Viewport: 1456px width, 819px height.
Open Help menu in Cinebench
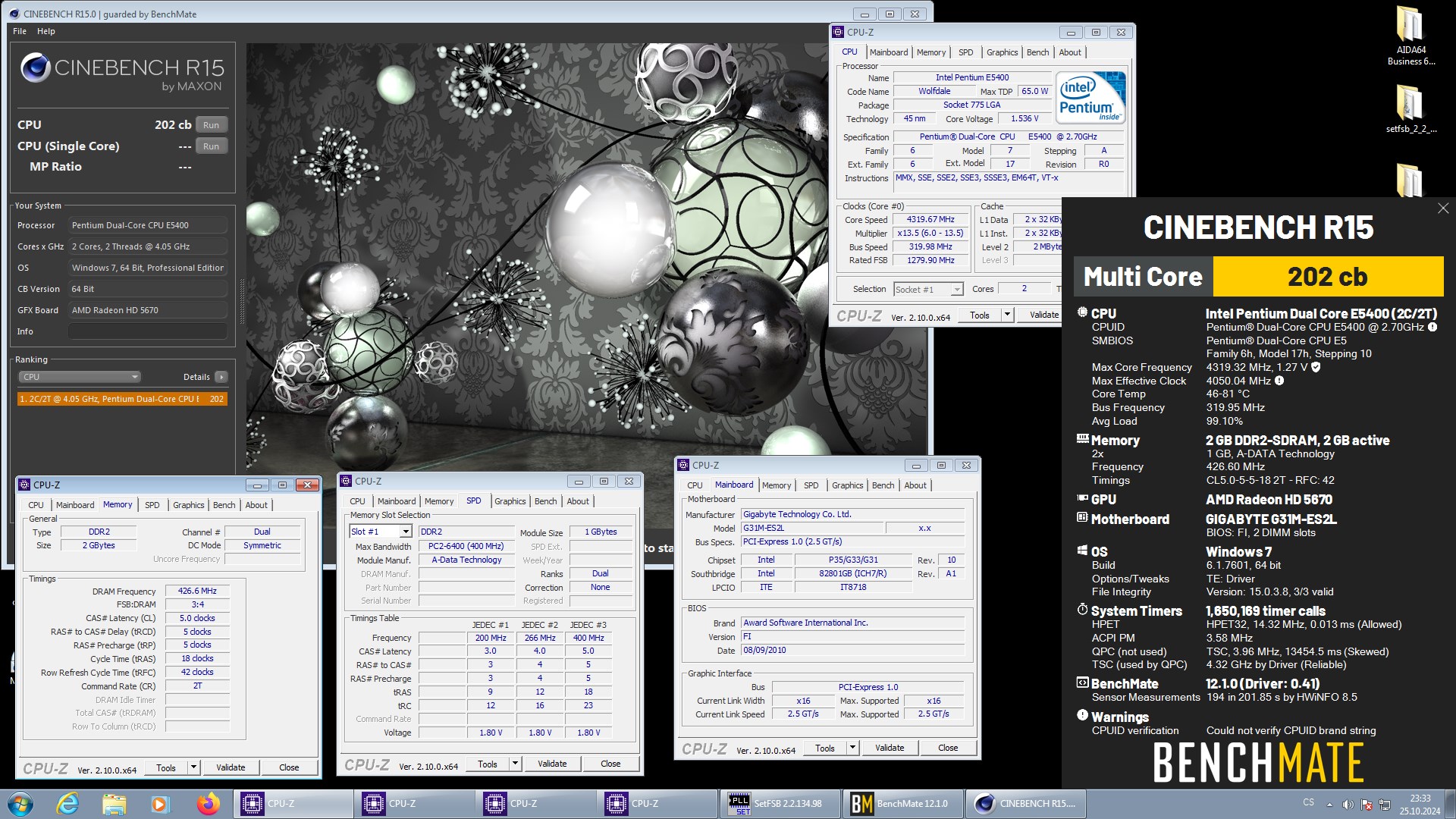tap(46, 31)
